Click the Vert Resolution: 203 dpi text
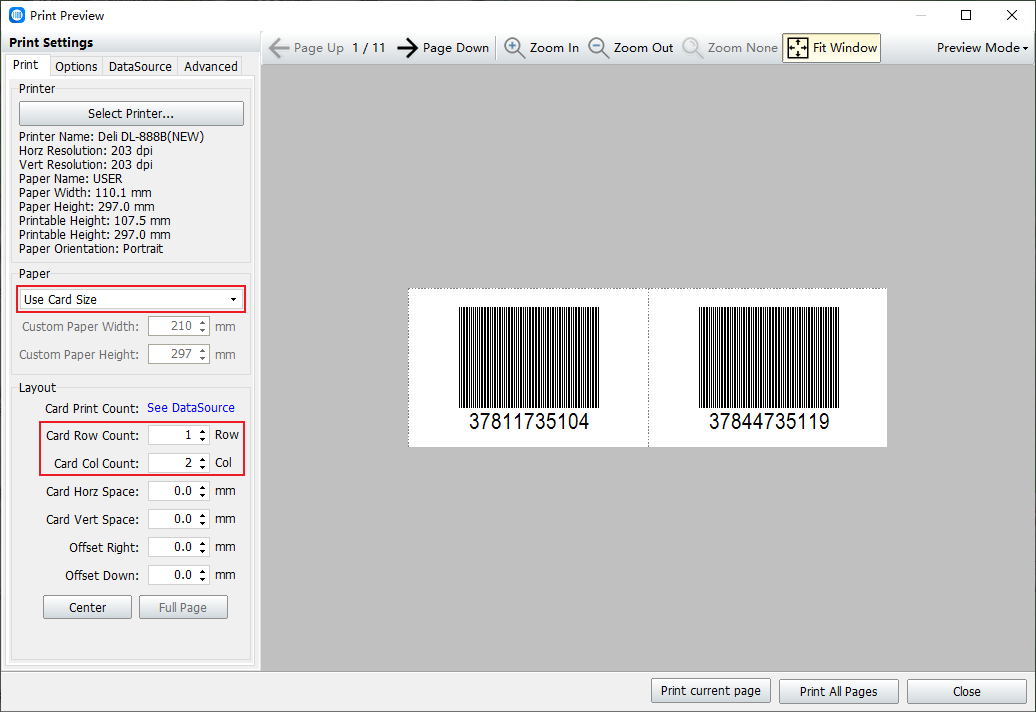The width and height of the screenshot is (1036, 712). pos(86,164)
